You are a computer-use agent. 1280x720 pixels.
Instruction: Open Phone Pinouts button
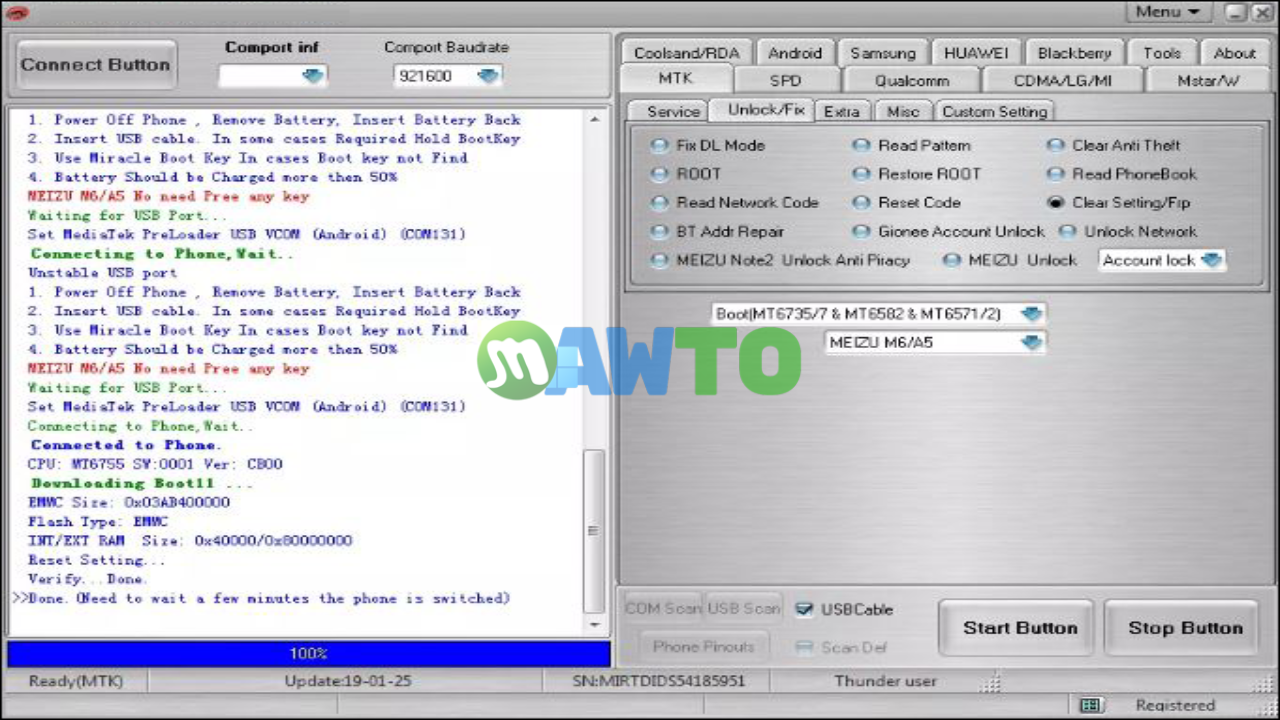704,647
